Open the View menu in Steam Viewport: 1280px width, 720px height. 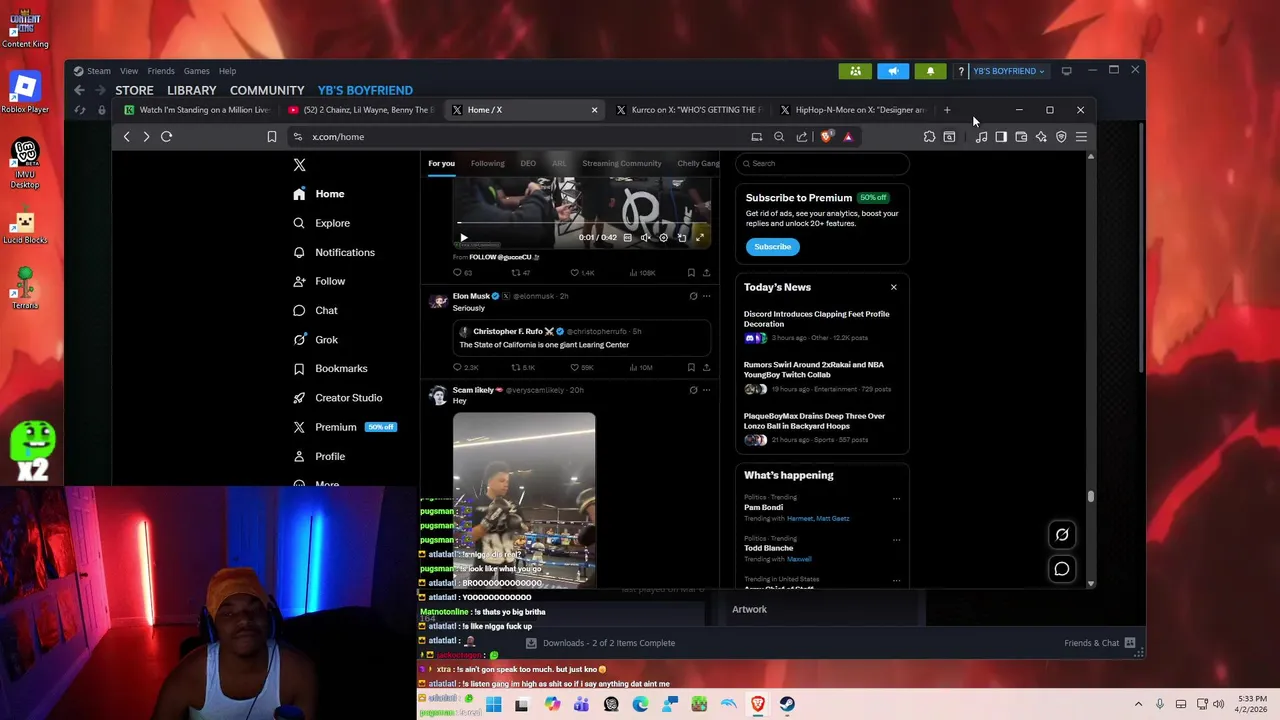pyautogui.click(x=129, y=71)
